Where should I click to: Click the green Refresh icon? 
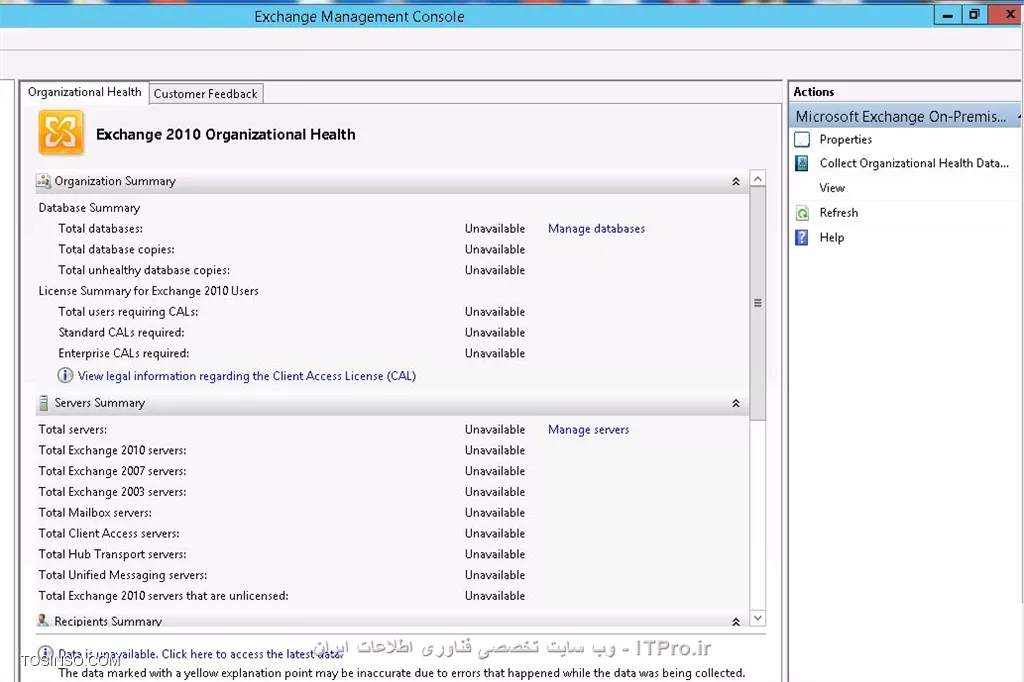(802, 213)
